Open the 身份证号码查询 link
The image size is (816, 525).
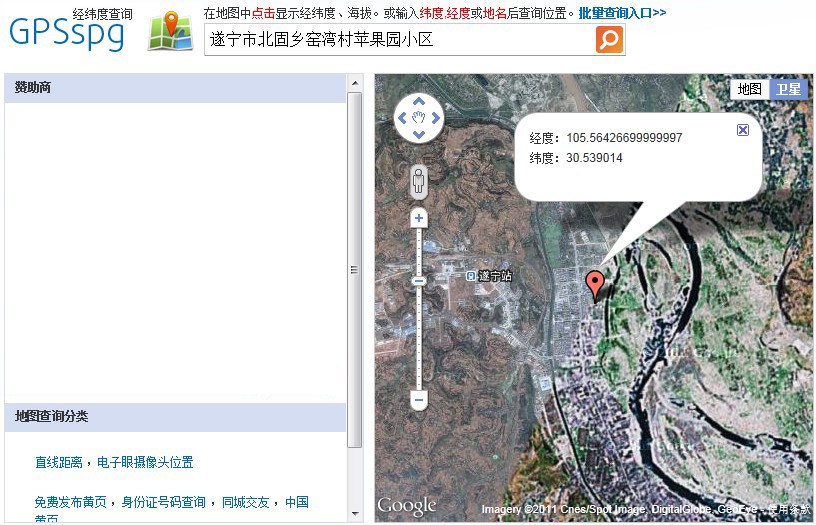pyautogui.click(x=163, y=502)
